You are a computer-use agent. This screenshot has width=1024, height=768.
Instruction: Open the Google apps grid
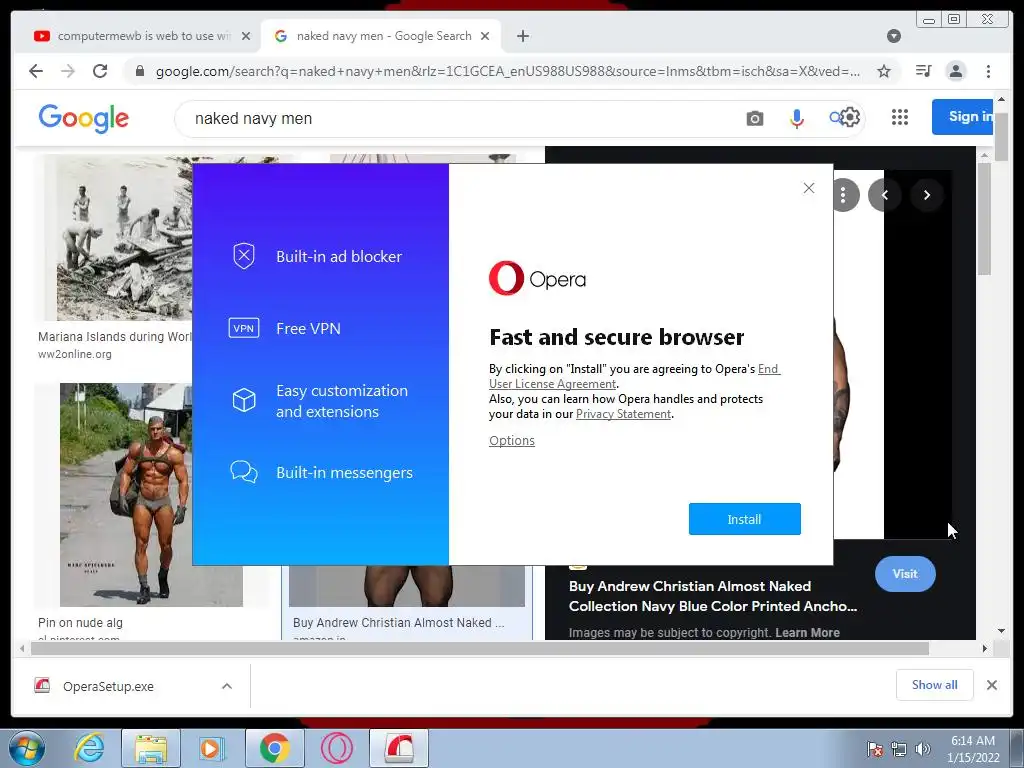point(900,117)
